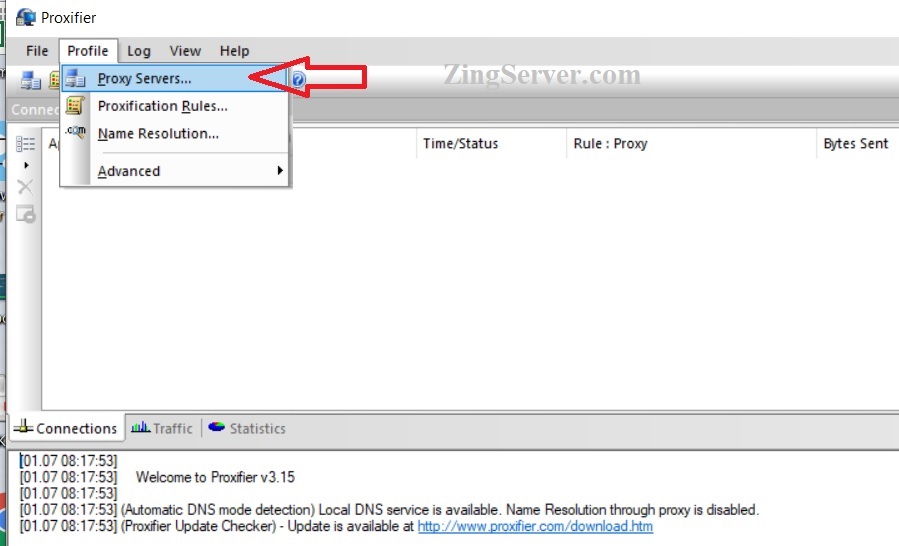Sort by Bytes Sent column header

(x=857, y=143)
